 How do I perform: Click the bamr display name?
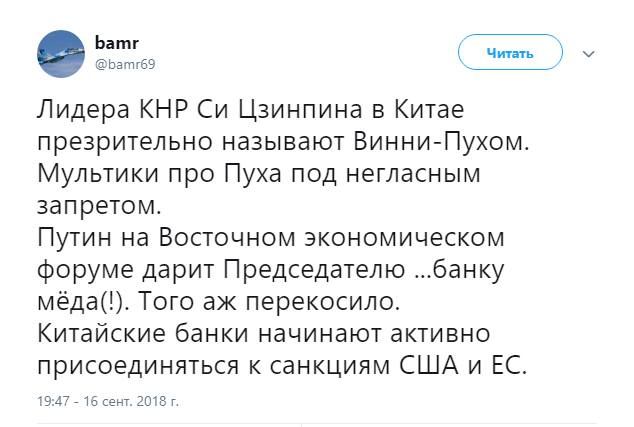116,42
